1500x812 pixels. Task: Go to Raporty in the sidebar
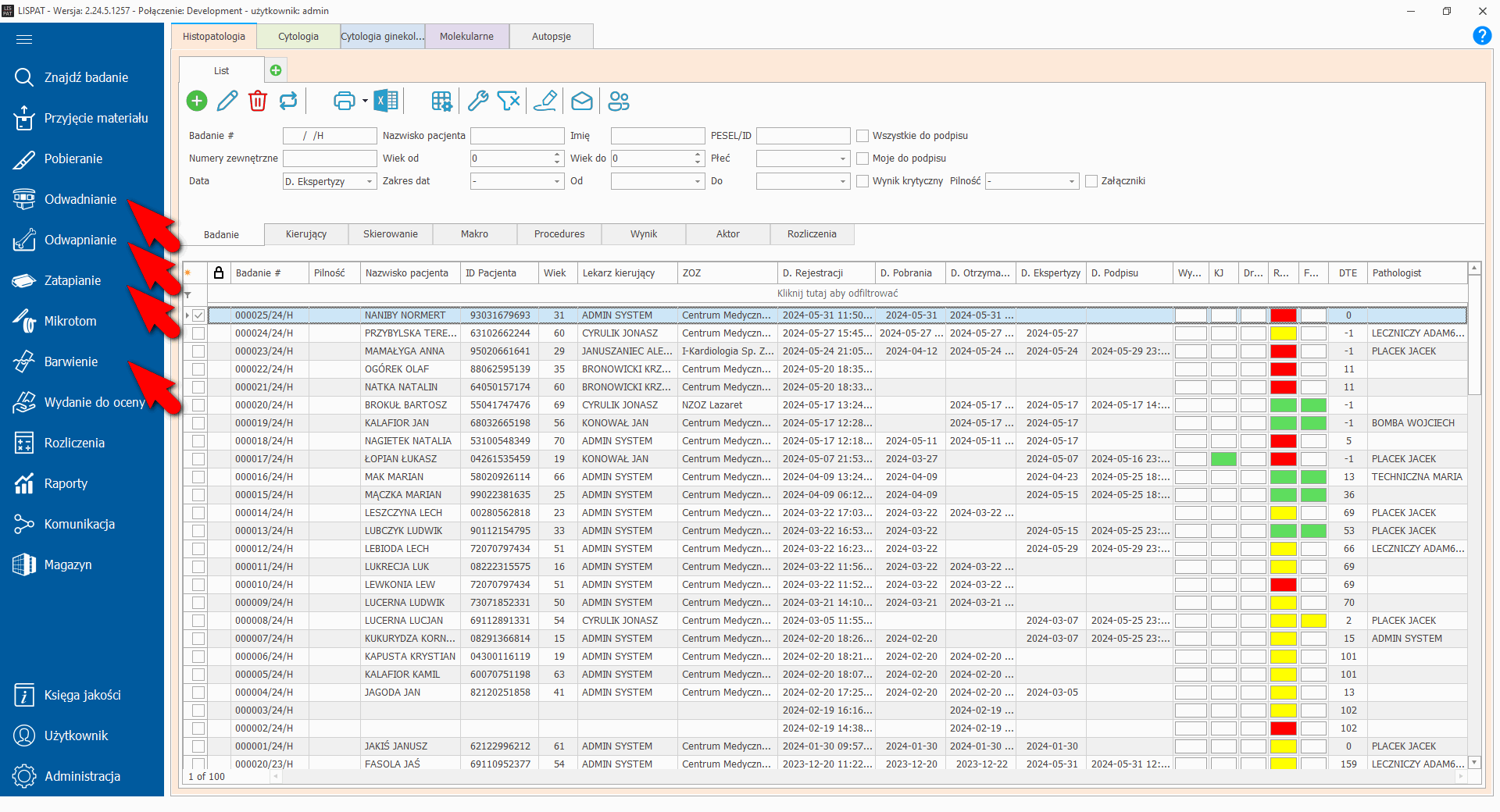point(66,483)
